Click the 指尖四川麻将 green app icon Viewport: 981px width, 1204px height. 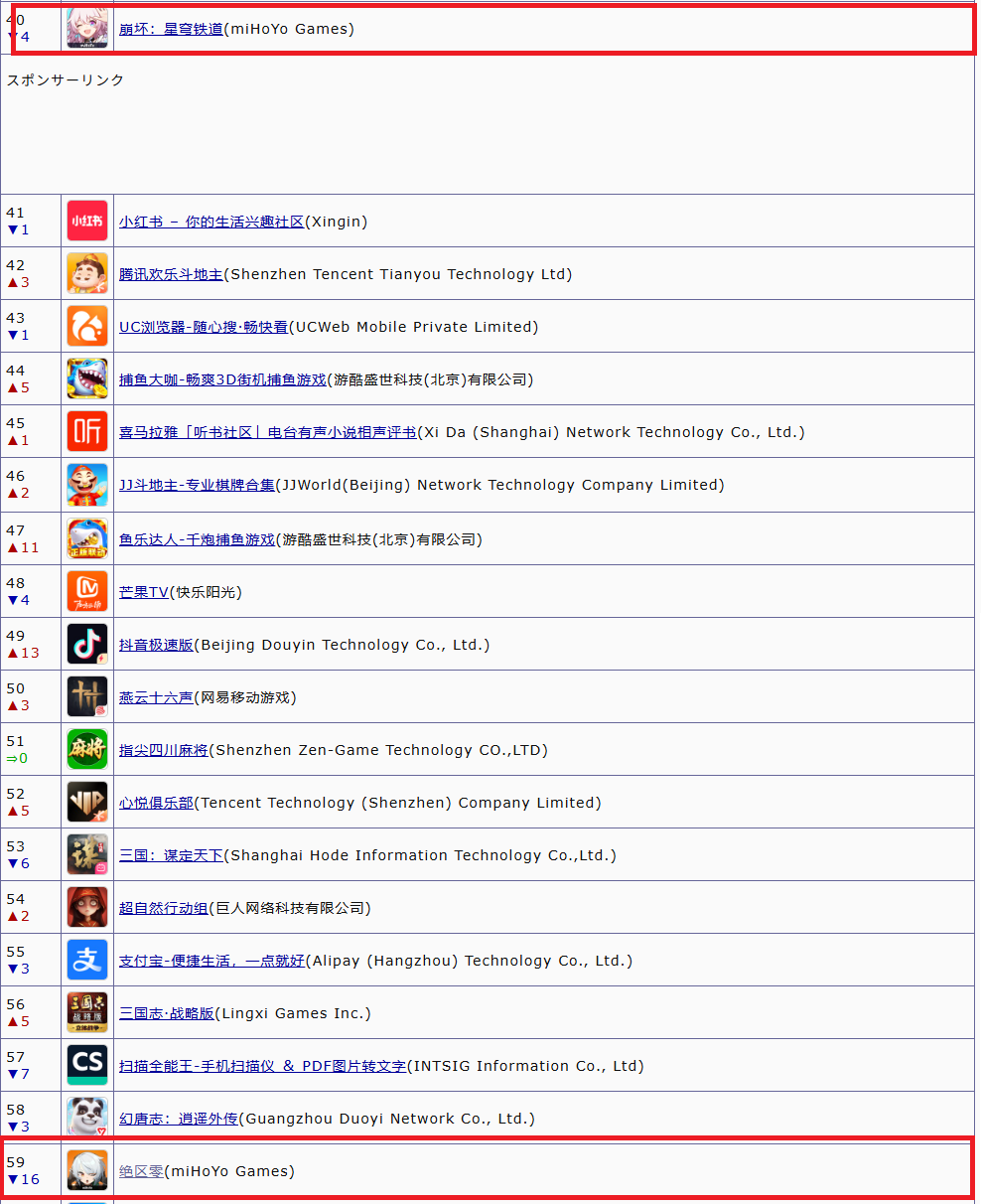pos(87,749)
